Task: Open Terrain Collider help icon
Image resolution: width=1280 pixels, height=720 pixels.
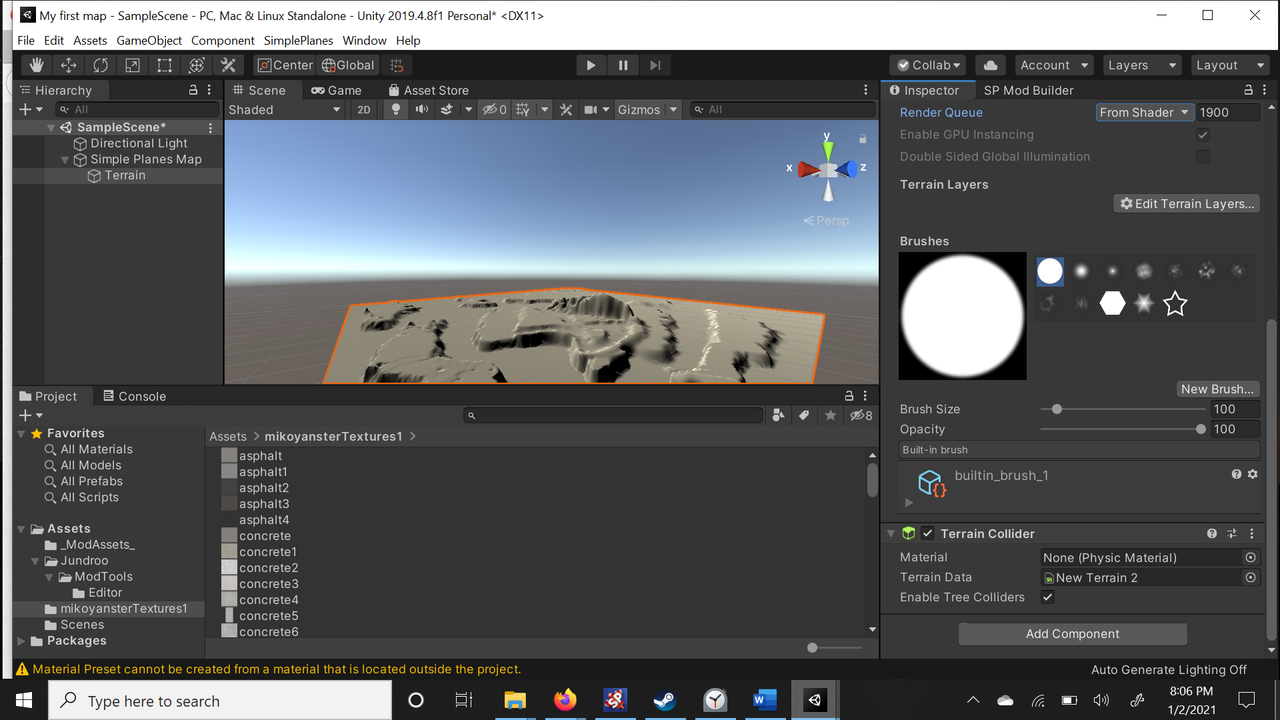Action: click(1212, 534)
